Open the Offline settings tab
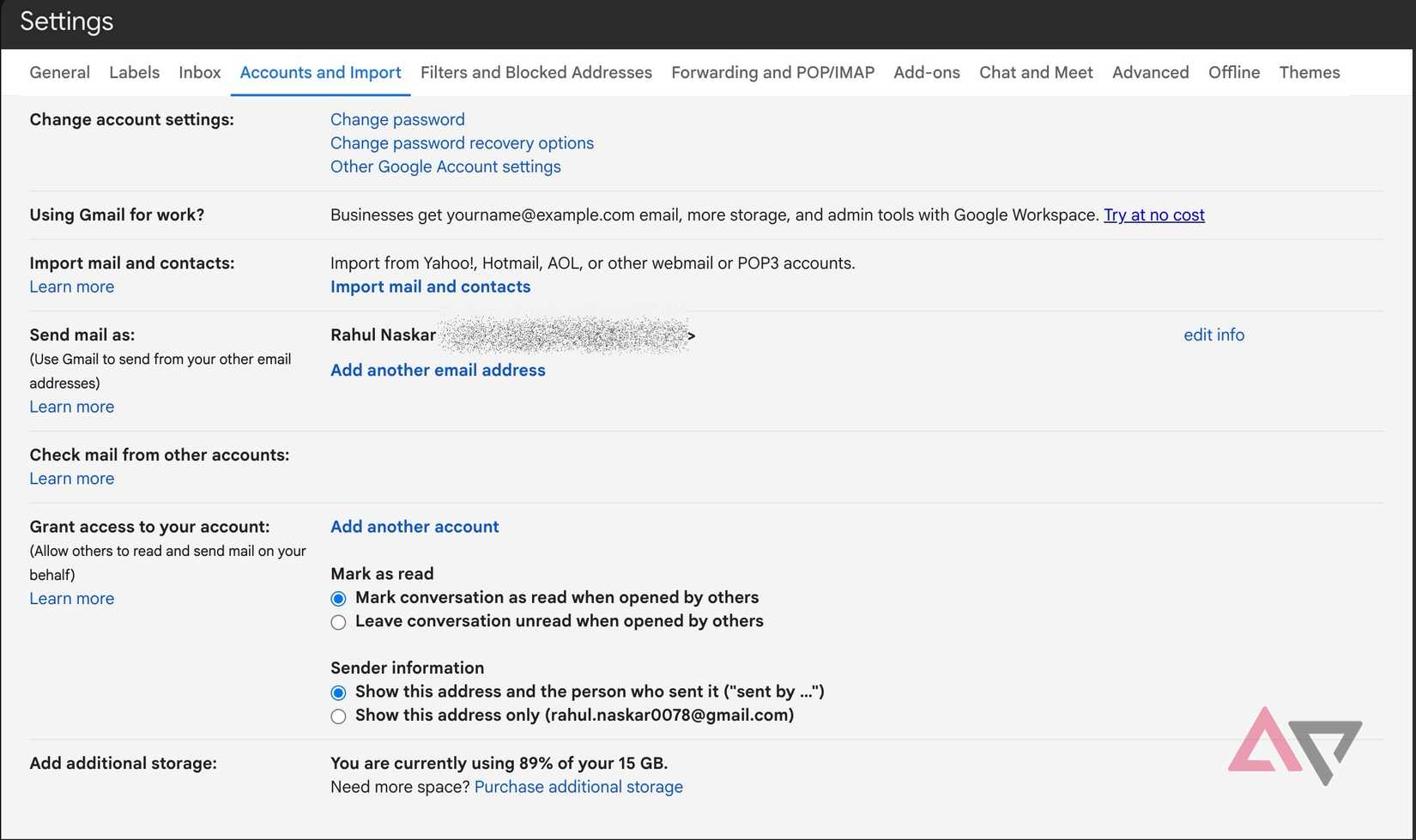Image resolution: width=1416 pixels, height=840 pixels. coord(1234,73)
